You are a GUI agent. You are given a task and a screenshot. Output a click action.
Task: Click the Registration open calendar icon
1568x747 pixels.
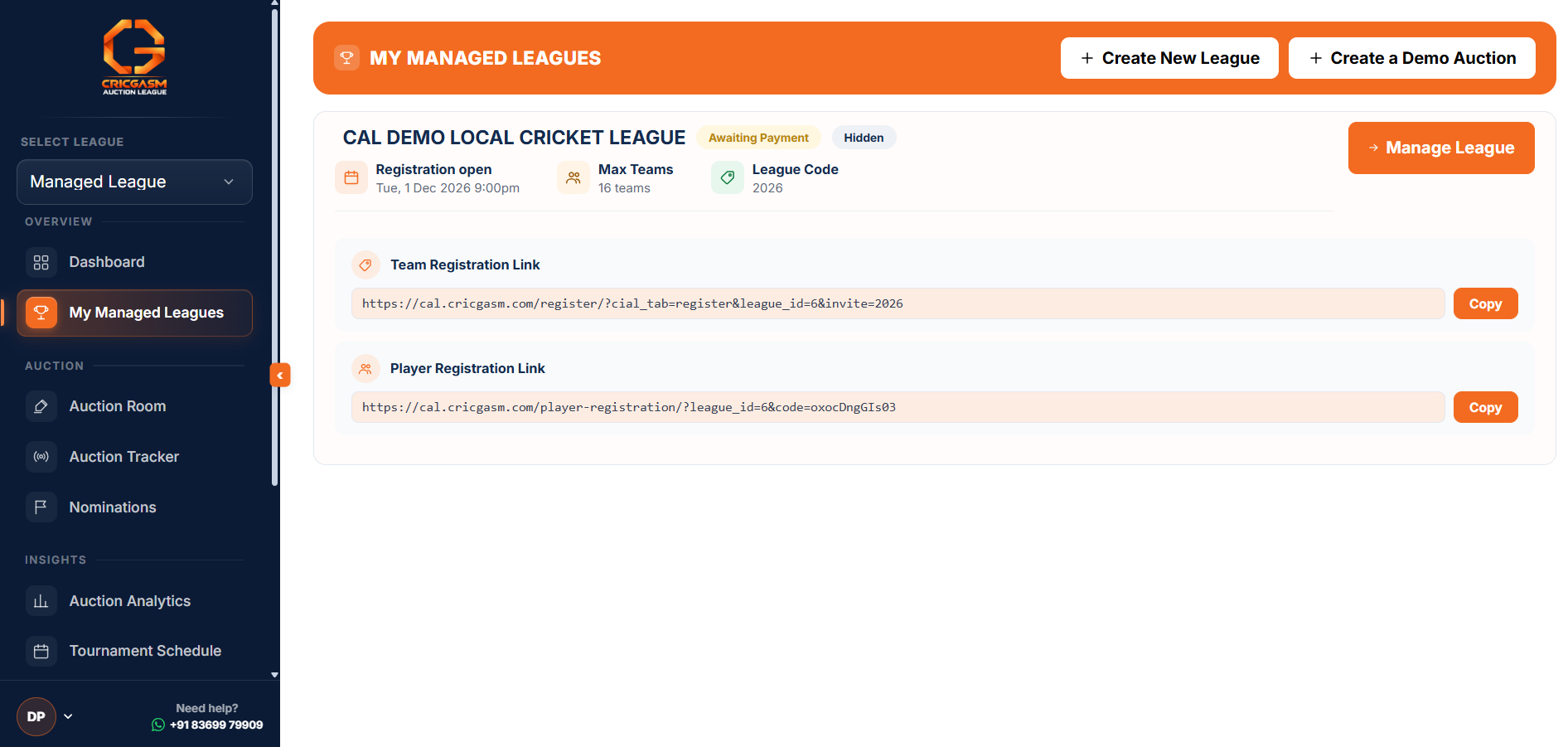click(351, 177)
